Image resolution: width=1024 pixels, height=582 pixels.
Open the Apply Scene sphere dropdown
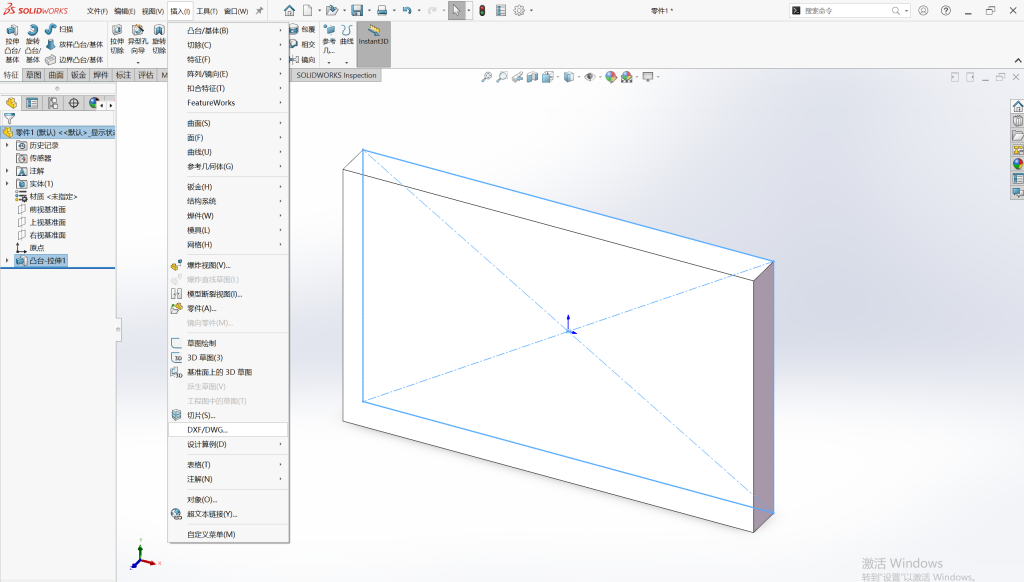(627, 77)
